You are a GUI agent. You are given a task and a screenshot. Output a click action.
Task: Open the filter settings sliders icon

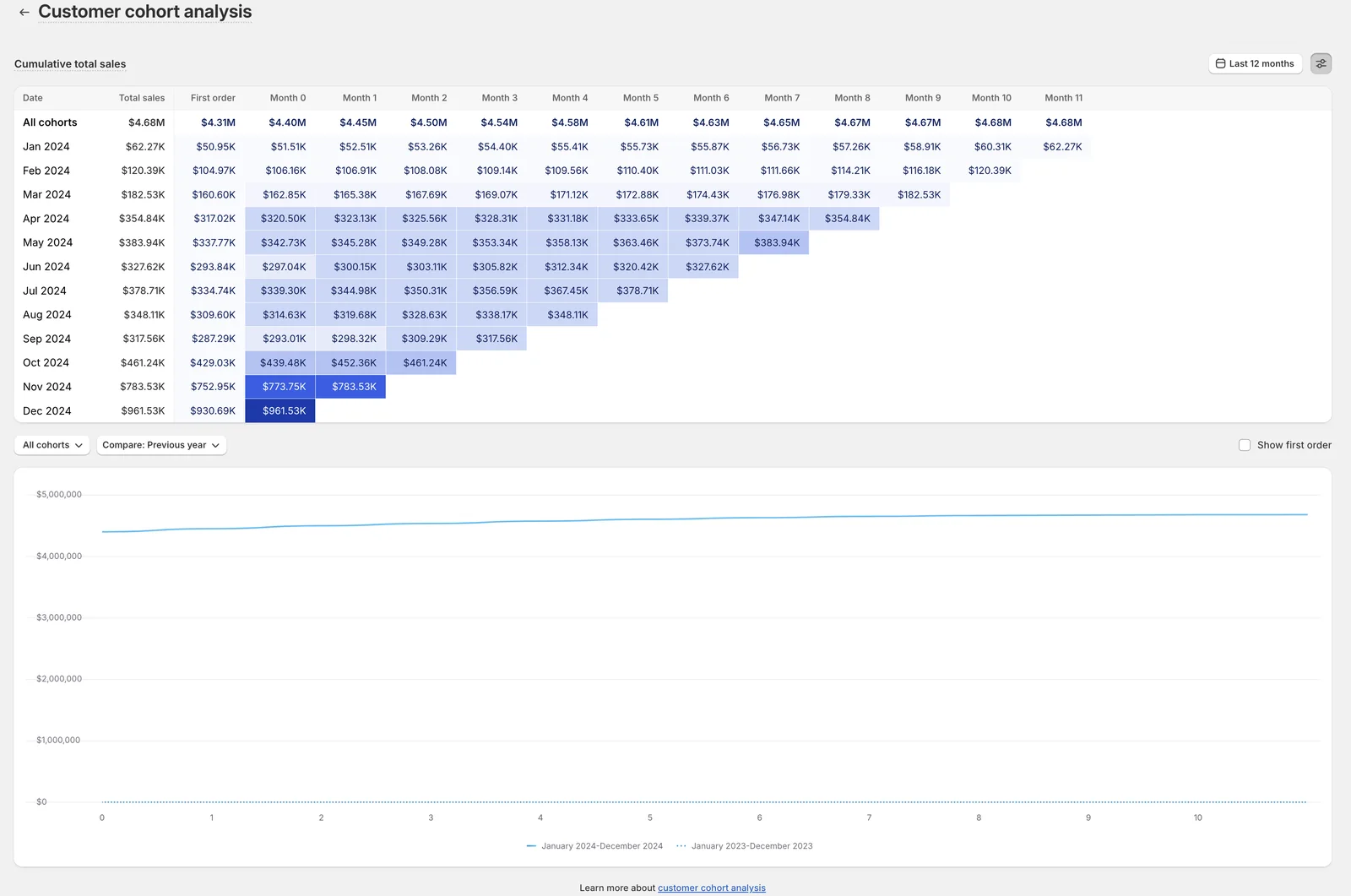click(1321, 63)
